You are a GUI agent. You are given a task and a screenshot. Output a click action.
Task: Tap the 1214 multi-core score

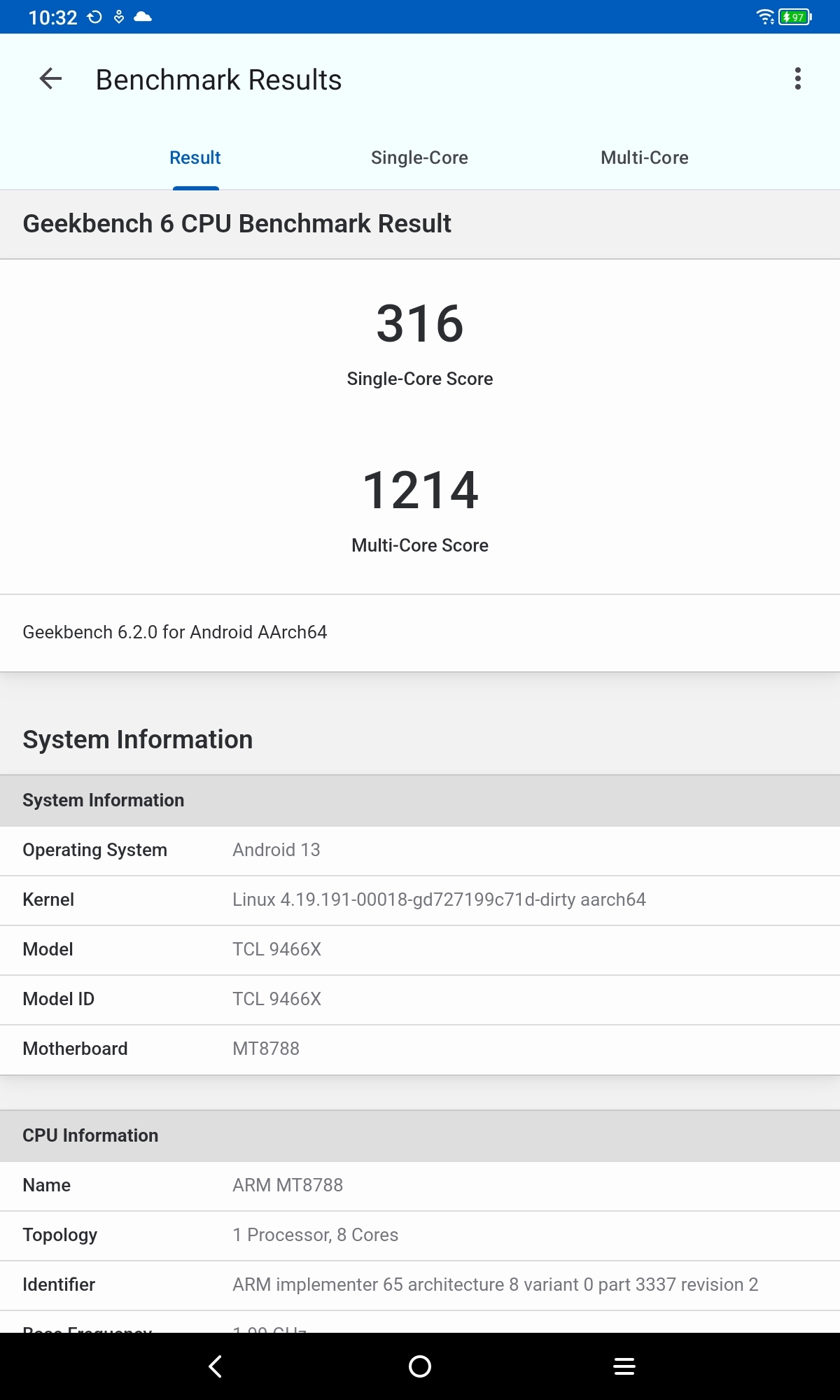420,490
